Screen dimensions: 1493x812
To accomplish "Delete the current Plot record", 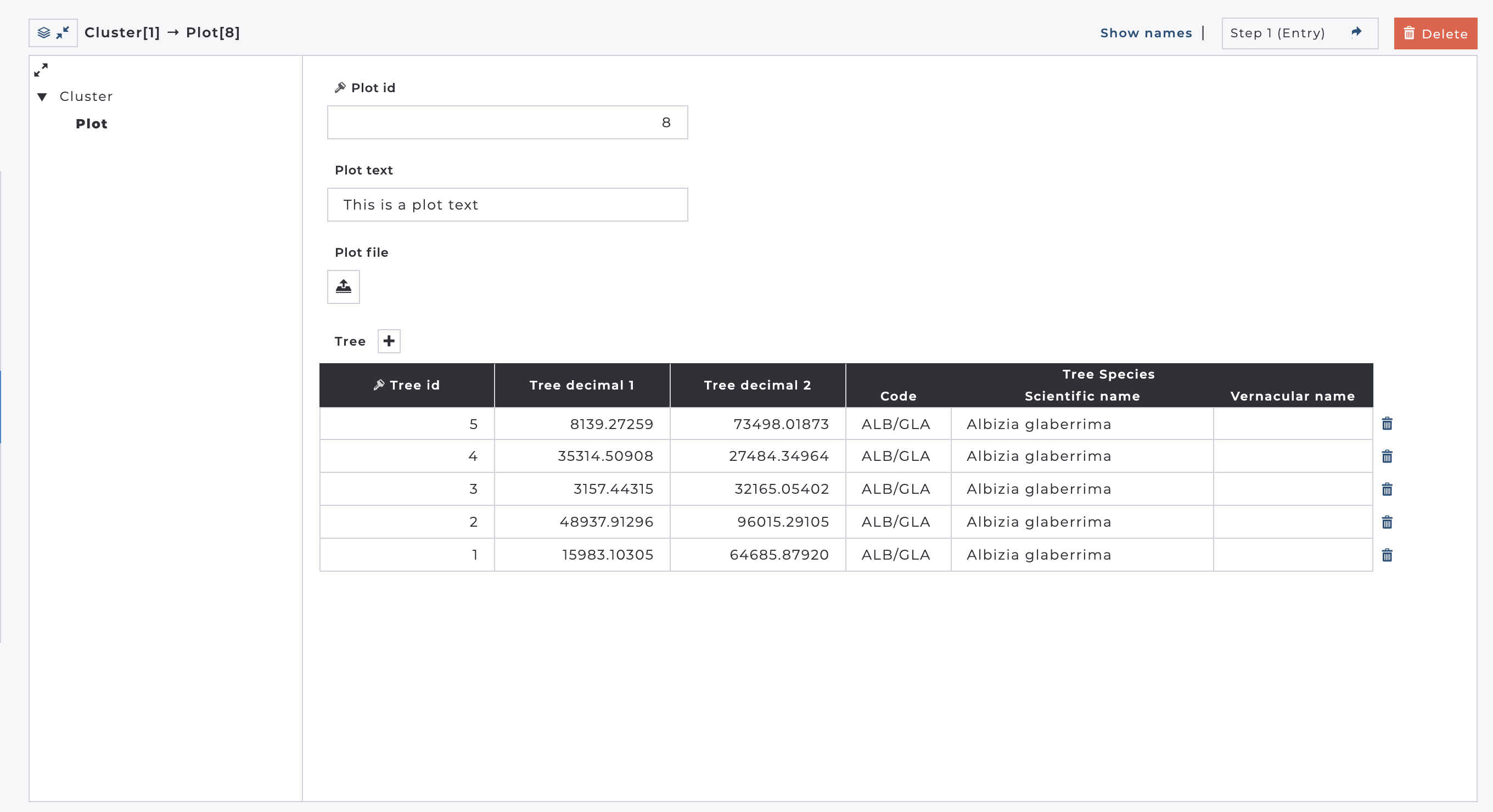I will [x=1434, y=33].
